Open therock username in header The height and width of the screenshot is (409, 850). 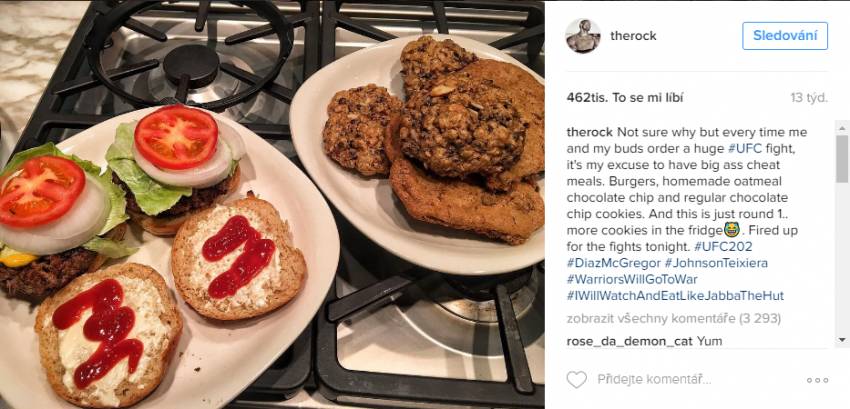[x=633, y=36]
